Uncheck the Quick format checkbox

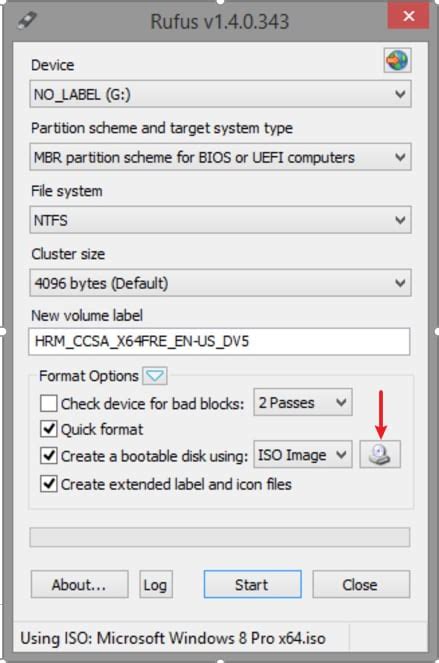coord(49,429)
